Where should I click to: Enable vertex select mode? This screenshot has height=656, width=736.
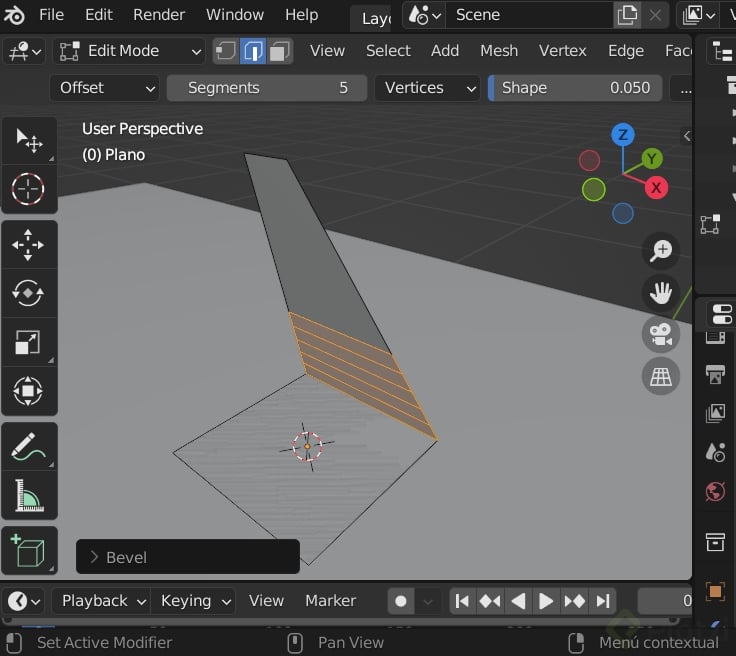[226, 51]
